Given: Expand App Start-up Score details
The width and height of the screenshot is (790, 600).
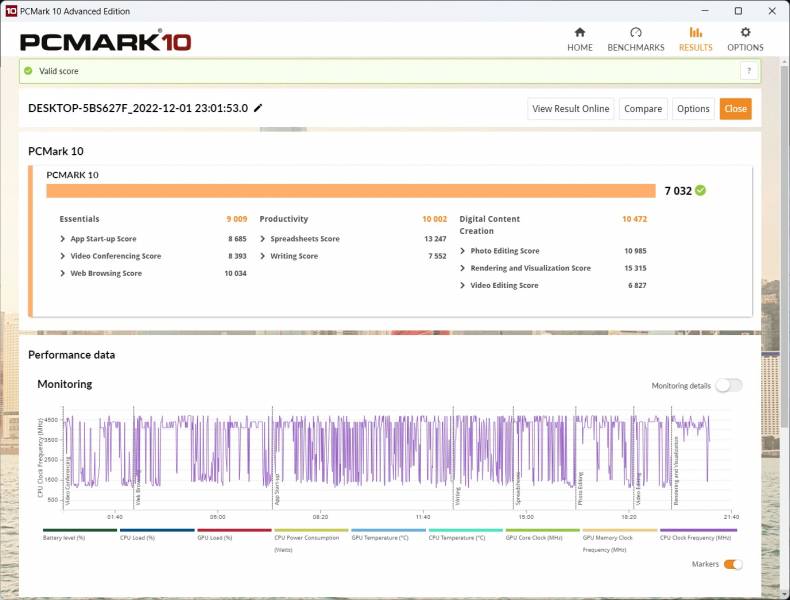Looking at the screenshot, I should point(62,239).
